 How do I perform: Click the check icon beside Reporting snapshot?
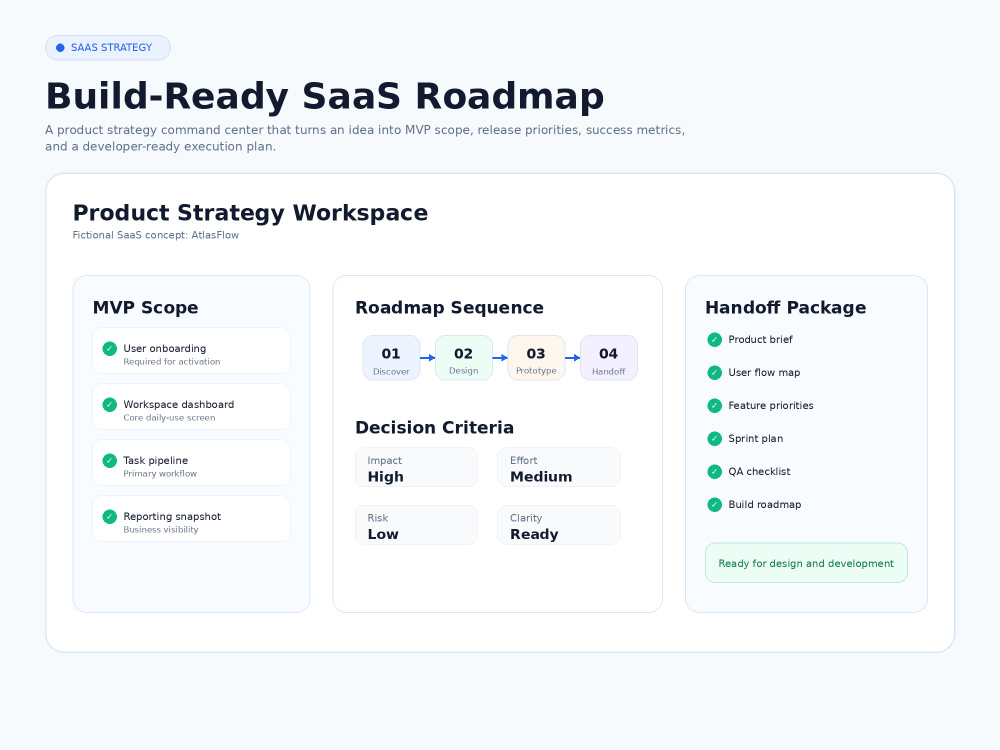click(110, 517)
